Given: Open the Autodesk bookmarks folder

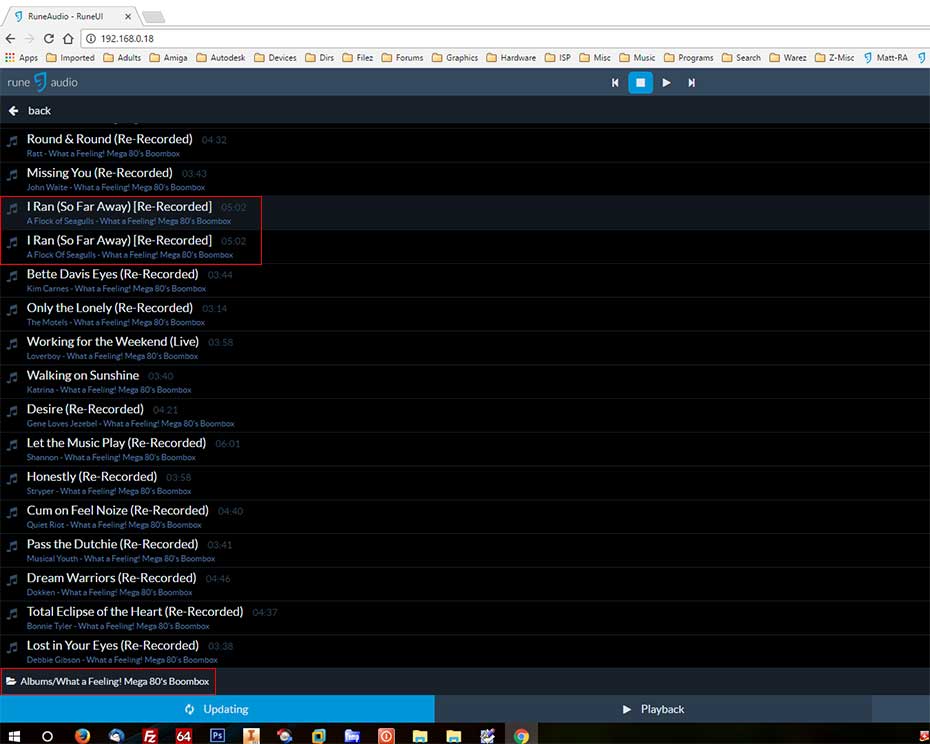Looking at the screenshot, I should coord(221,58).
